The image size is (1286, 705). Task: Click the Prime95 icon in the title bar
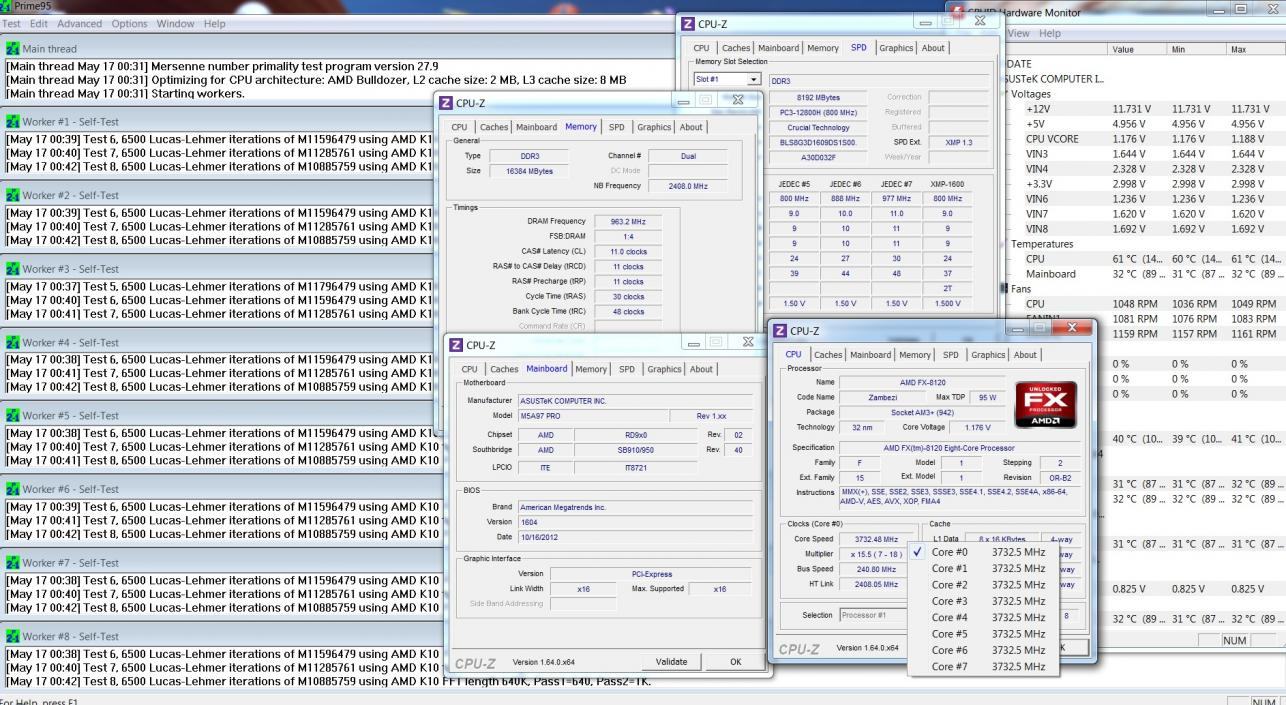click(8, 6)
